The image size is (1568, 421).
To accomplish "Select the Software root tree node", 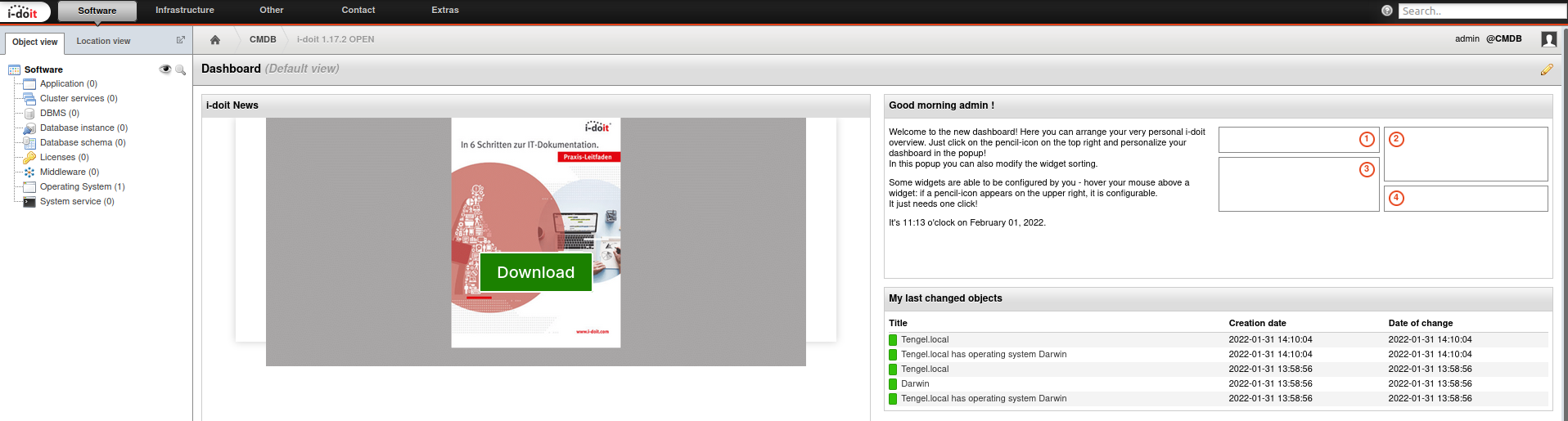I will (x=43, y=70).
